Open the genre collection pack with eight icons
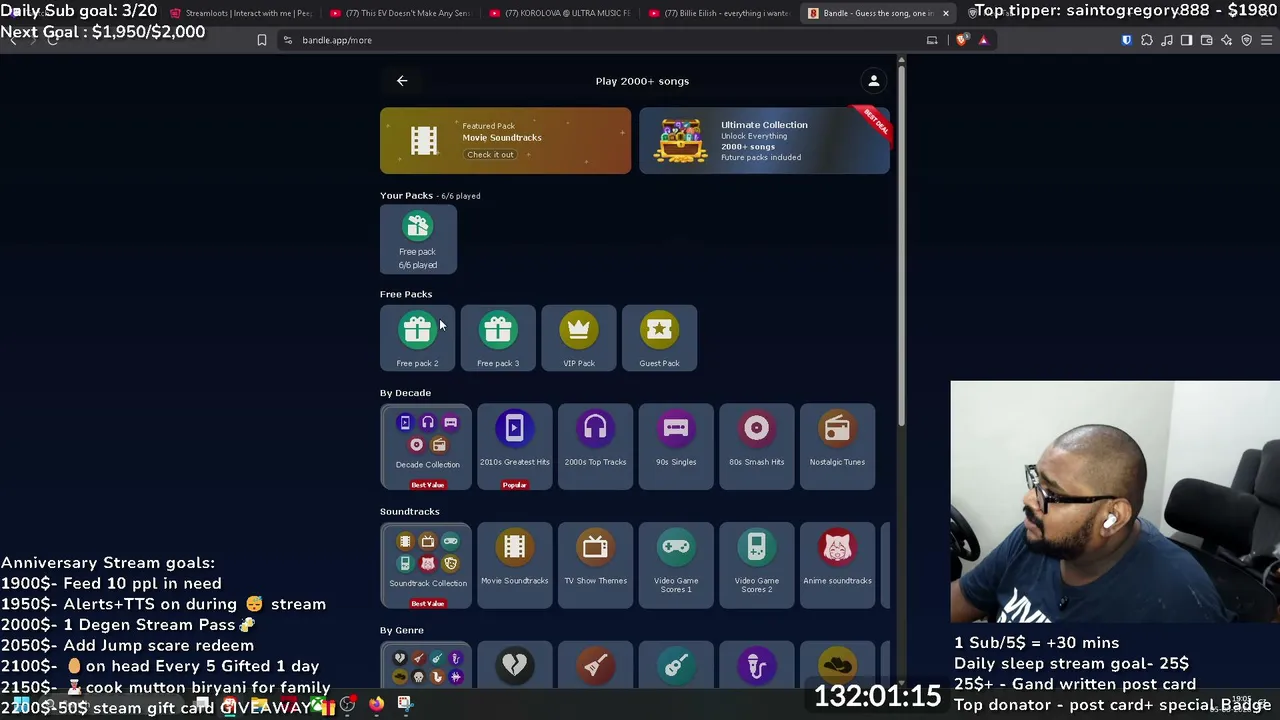 click(x=427, y=666)
